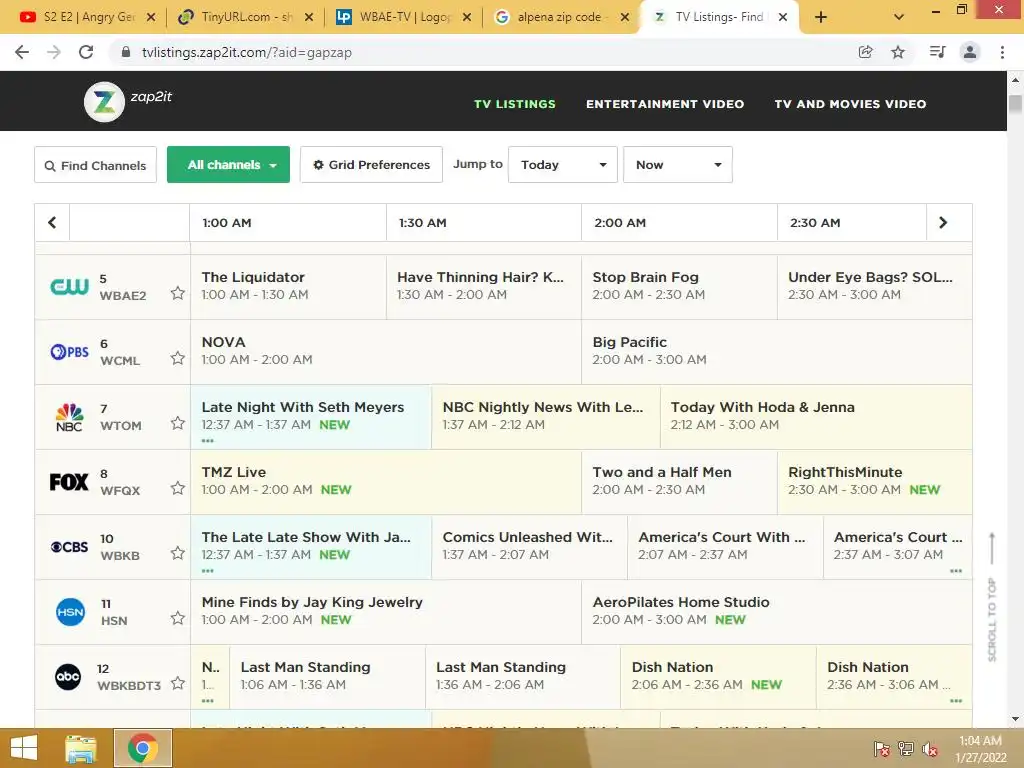Favorite WTOM NBC channel star
Viewport: 1024px width, 768px height.
[x=178, y=423]
